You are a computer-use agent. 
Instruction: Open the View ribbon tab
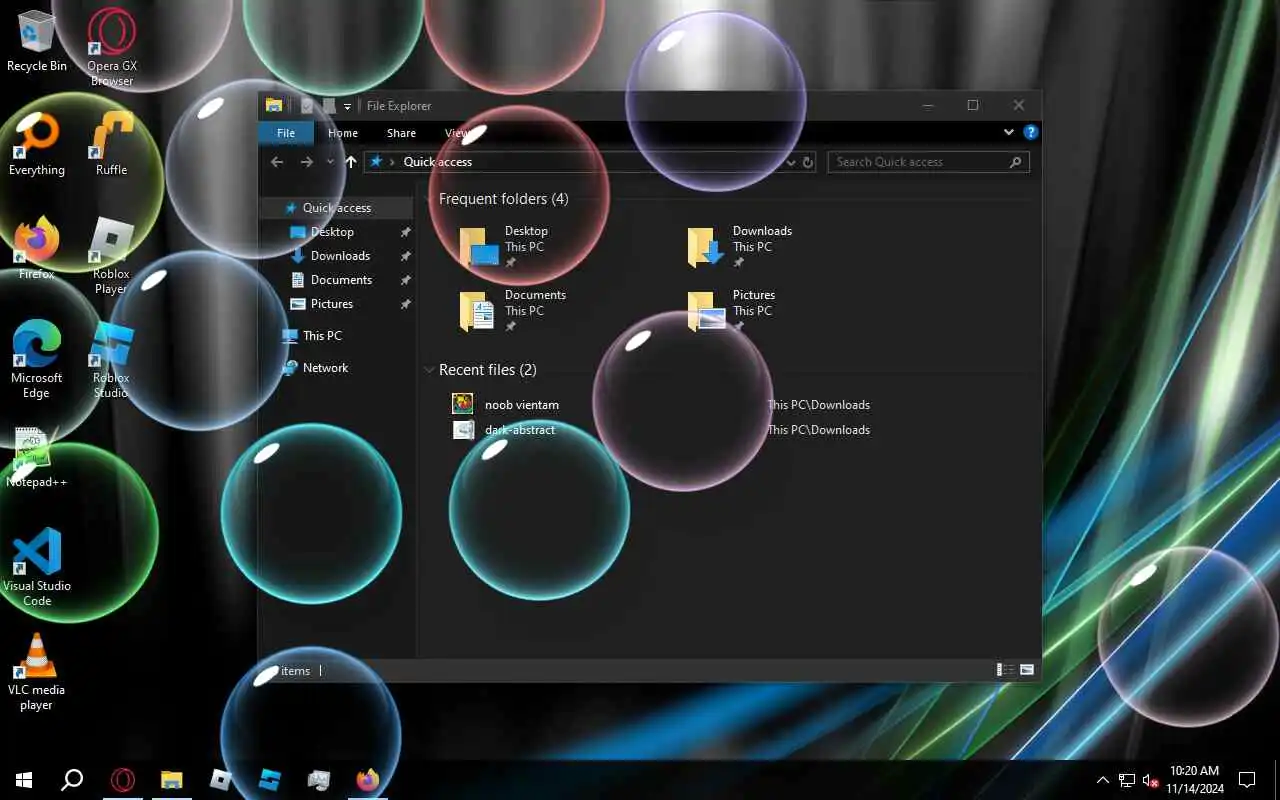pos(457,133)
